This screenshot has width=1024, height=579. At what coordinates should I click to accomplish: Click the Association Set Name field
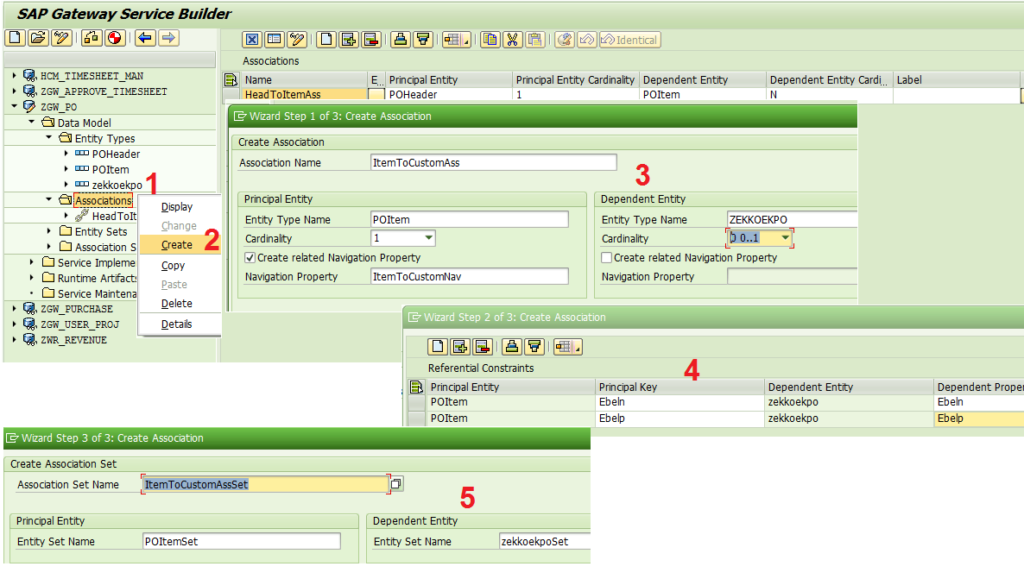click(266, 484)
